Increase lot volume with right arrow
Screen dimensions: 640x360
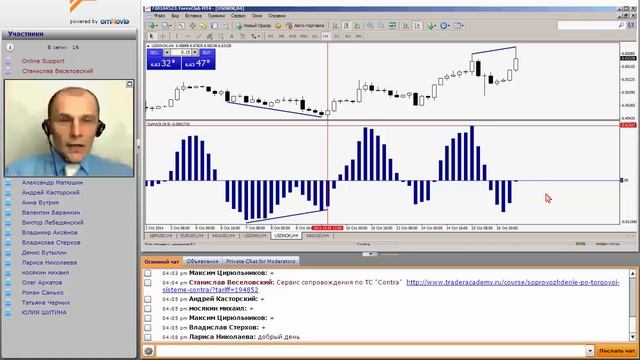point(195,53)
